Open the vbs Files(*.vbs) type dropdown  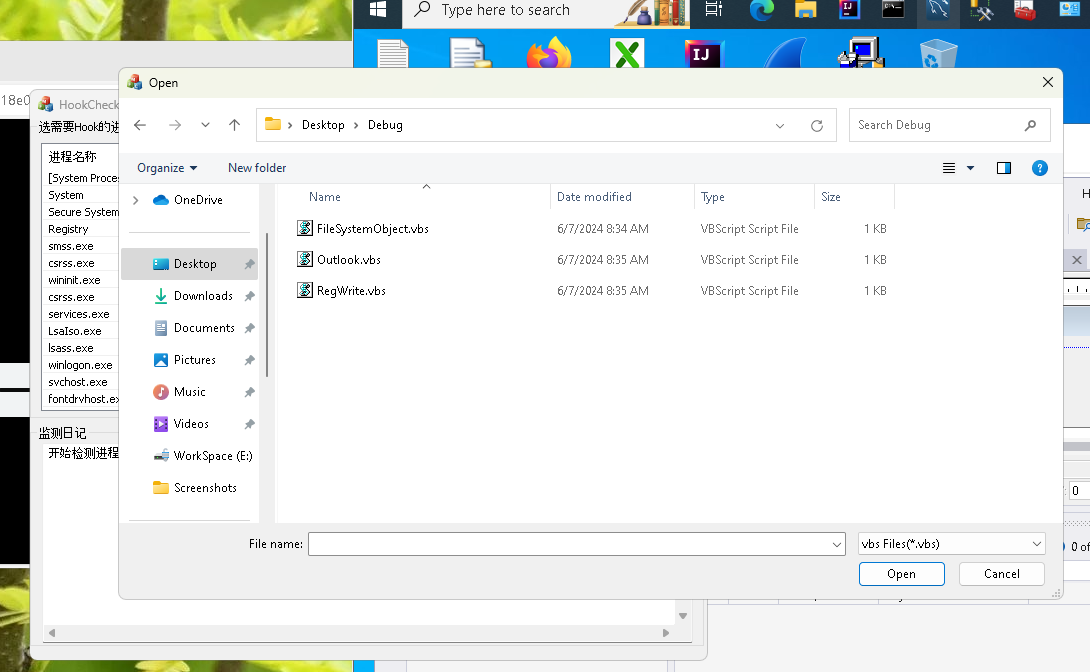click(952, 544)
